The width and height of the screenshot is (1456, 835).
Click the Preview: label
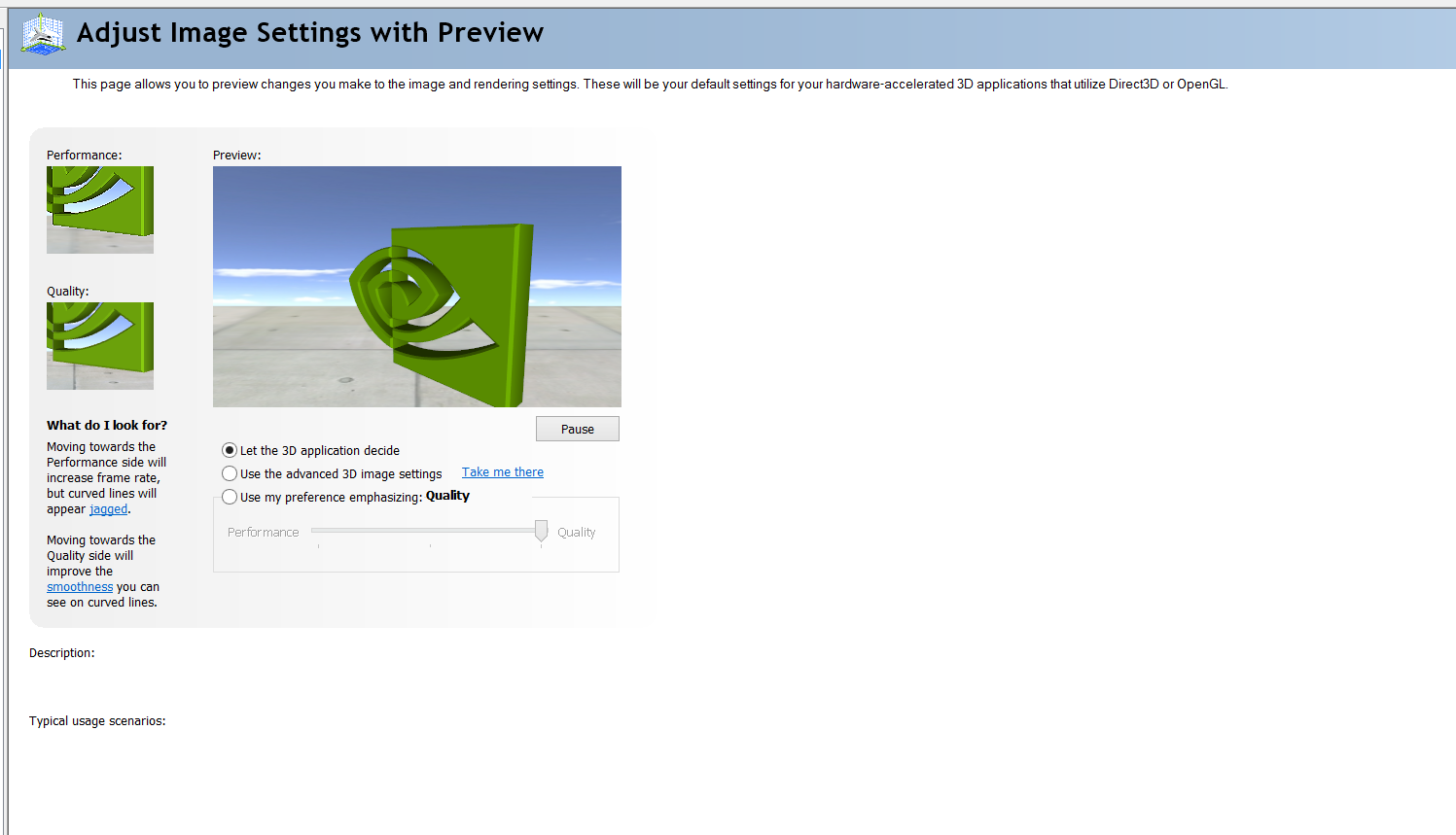coord(237,156)
